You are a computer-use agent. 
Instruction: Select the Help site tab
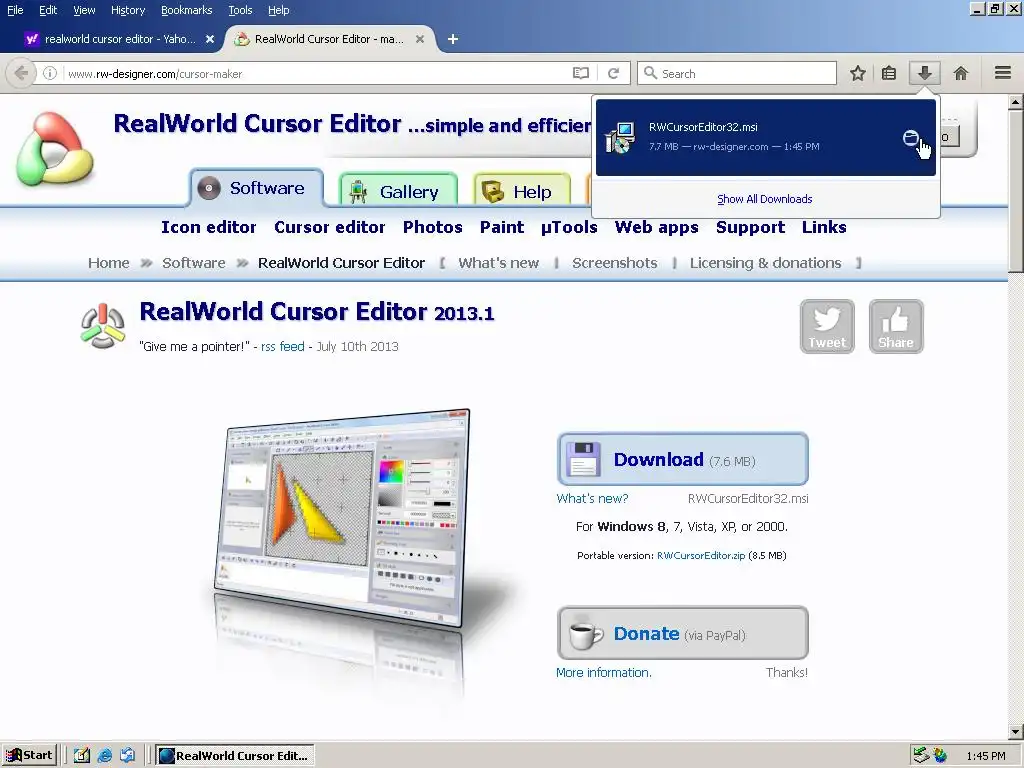click(522, 191)
